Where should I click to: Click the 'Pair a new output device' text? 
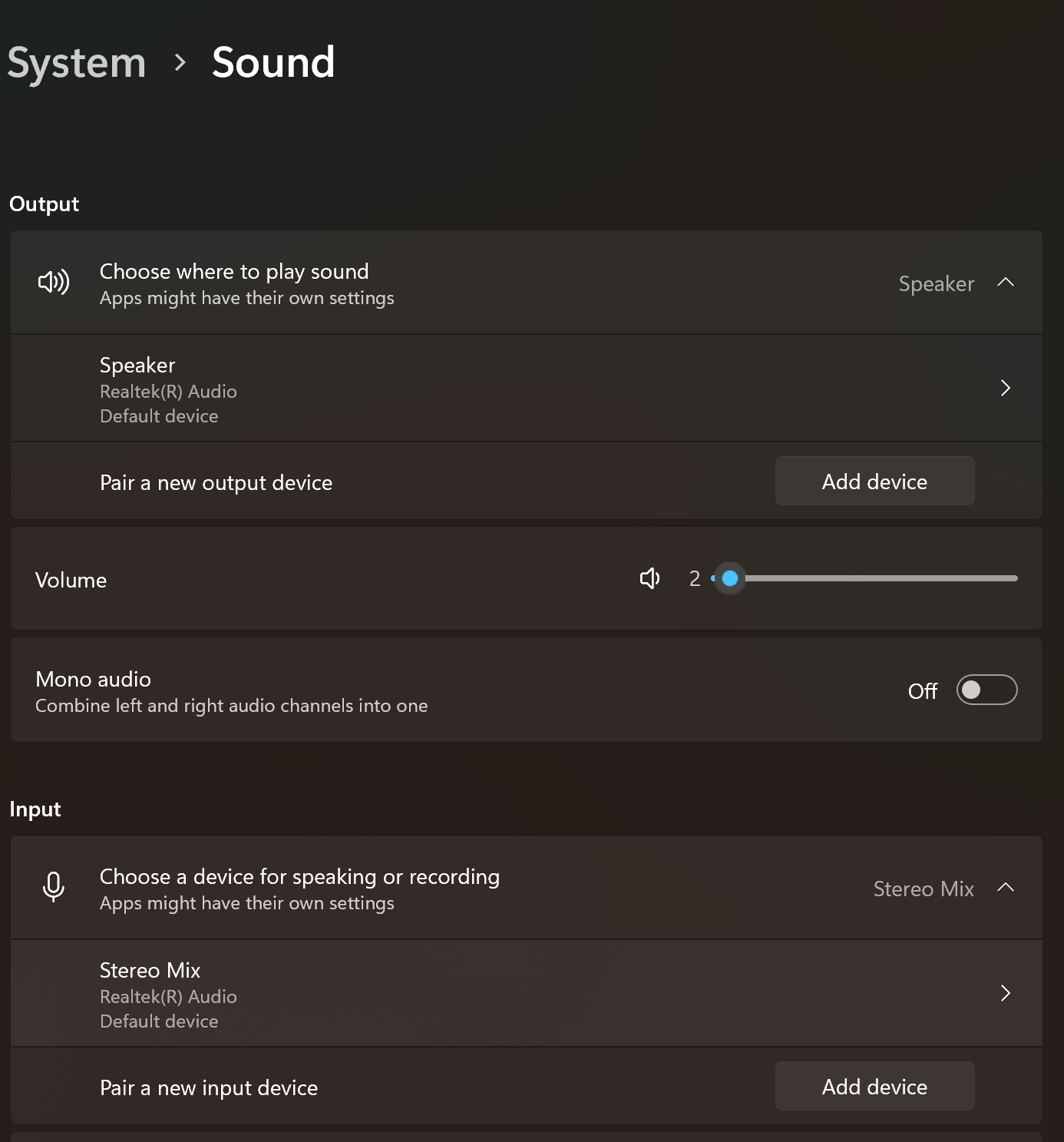(x=216, y=483)
